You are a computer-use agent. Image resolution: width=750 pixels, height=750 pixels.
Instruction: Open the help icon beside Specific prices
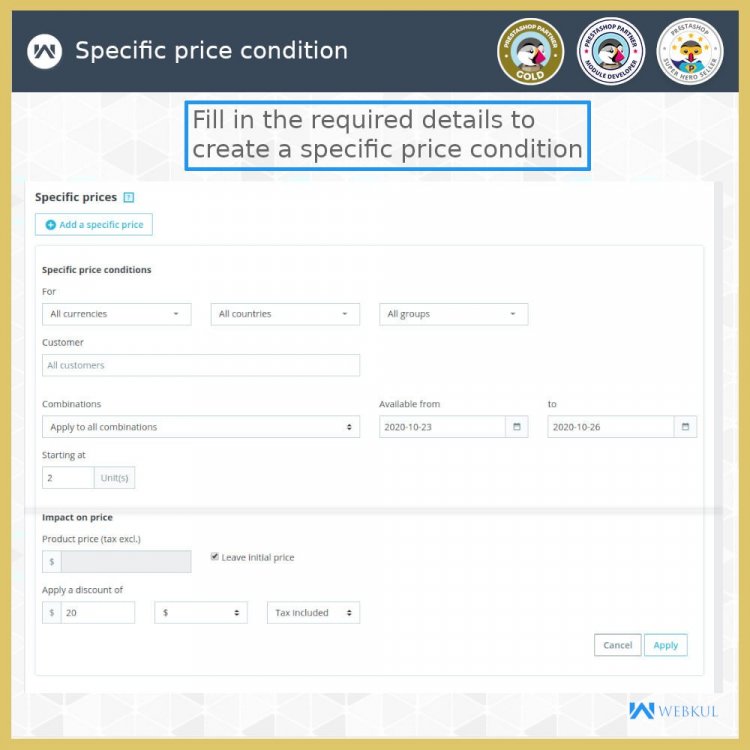tap(129, 197)
